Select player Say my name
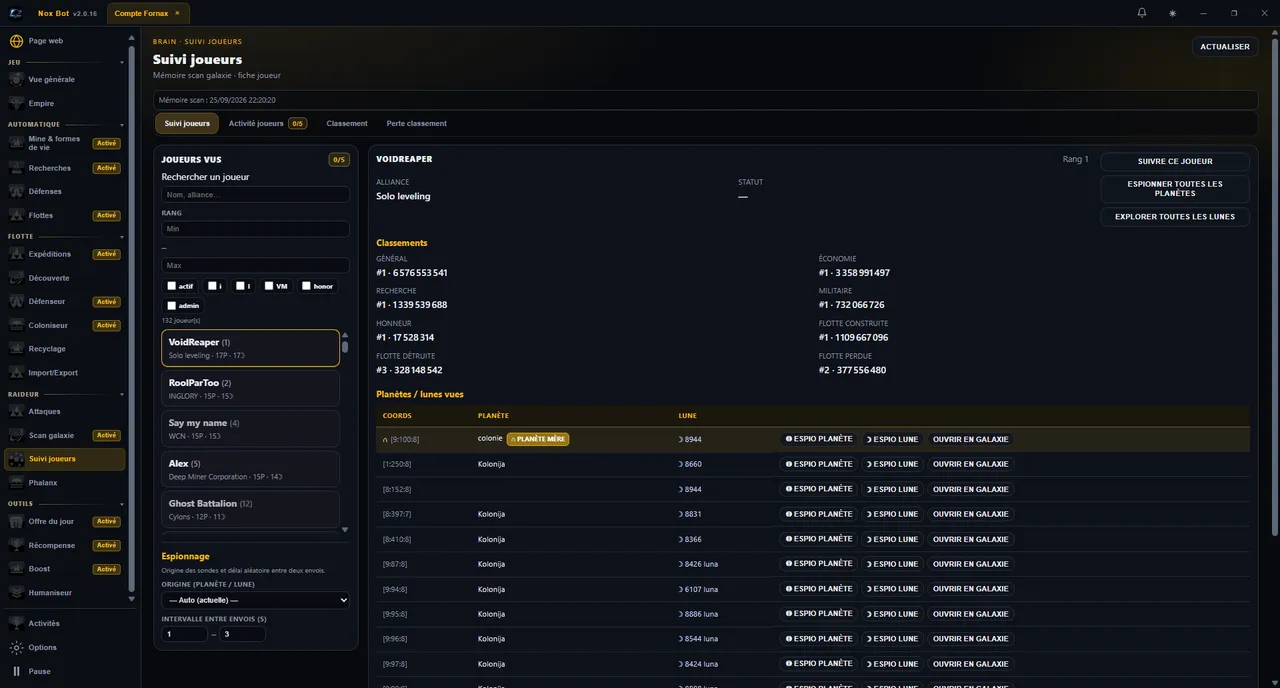 [x=250, y=429]
